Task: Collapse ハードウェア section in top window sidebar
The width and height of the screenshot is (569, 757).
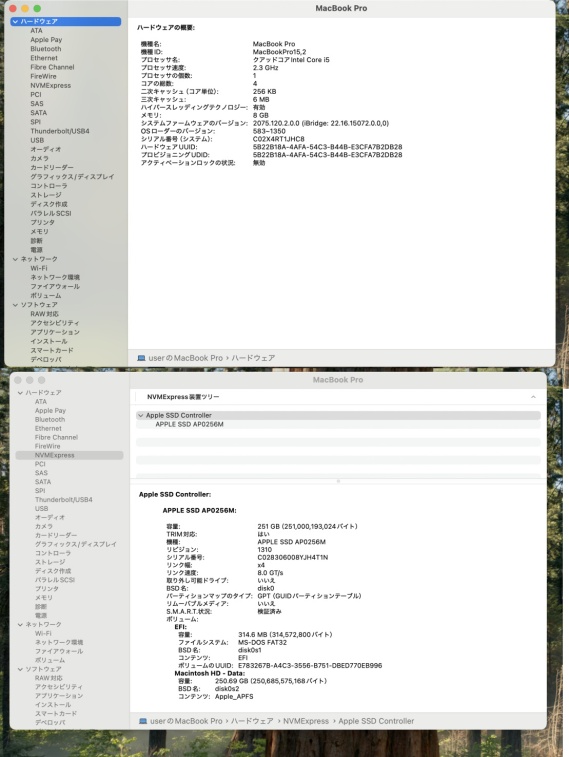Action: click(15, 21)
